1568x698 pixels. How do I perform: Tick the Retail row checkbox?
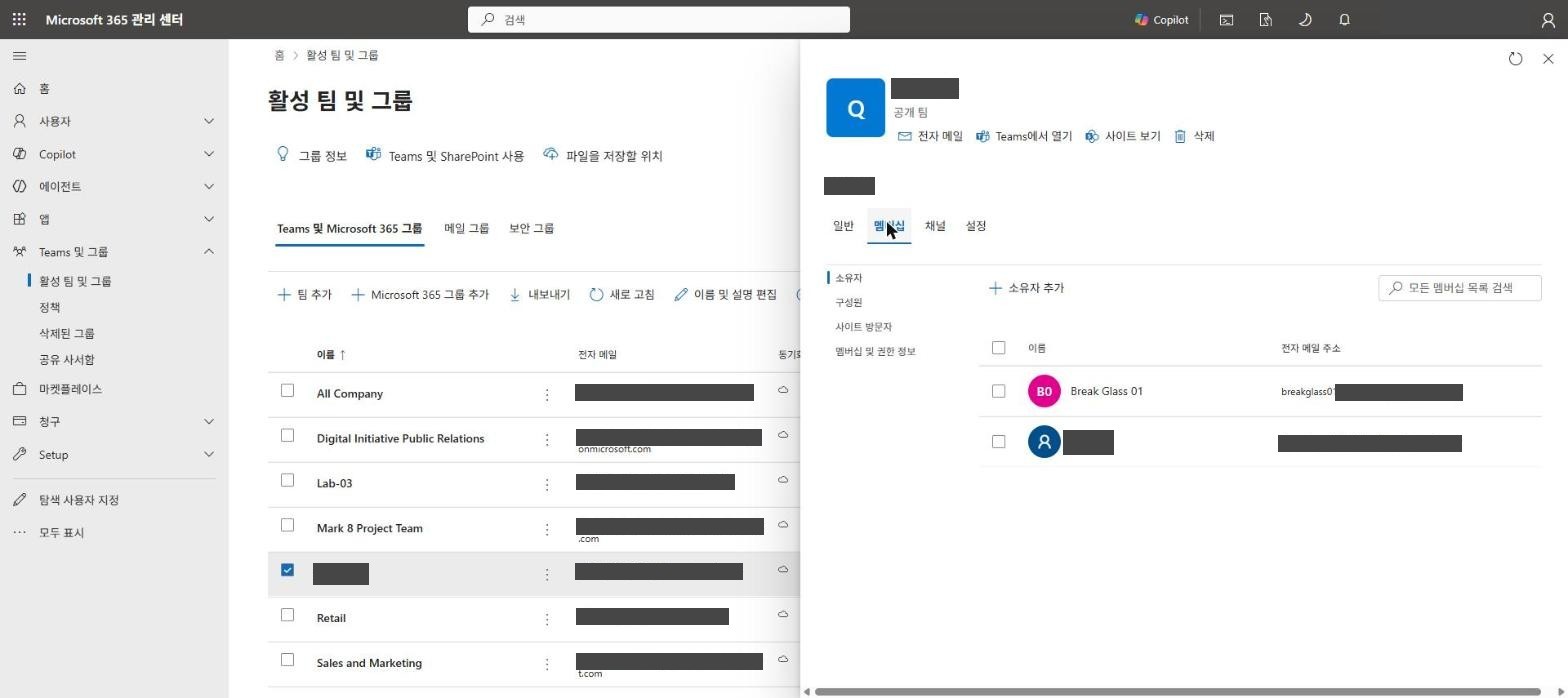point(287,615)
